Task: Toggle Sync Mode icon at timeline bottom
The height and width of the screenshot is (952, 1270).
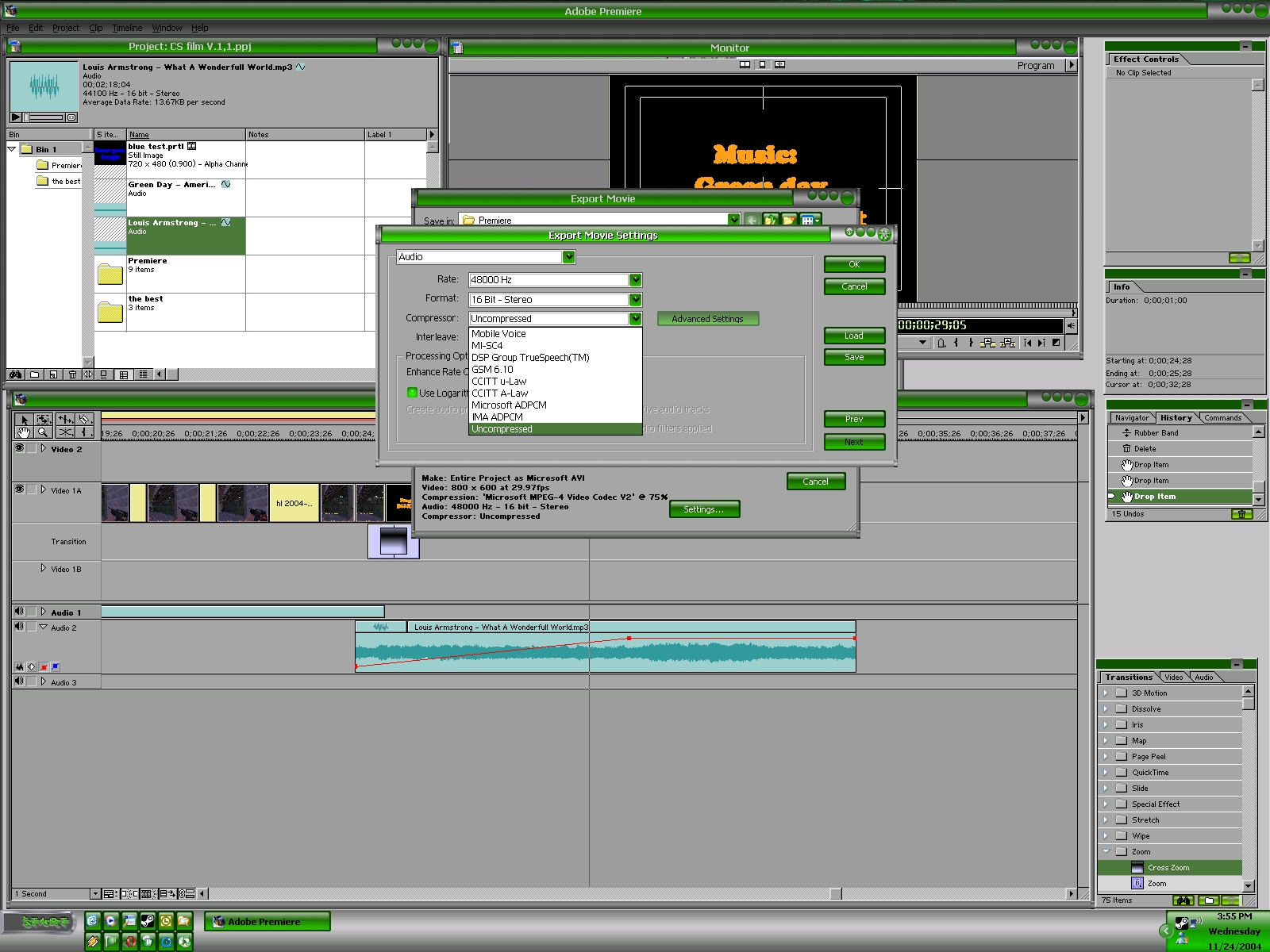Action: coord(187,894)
